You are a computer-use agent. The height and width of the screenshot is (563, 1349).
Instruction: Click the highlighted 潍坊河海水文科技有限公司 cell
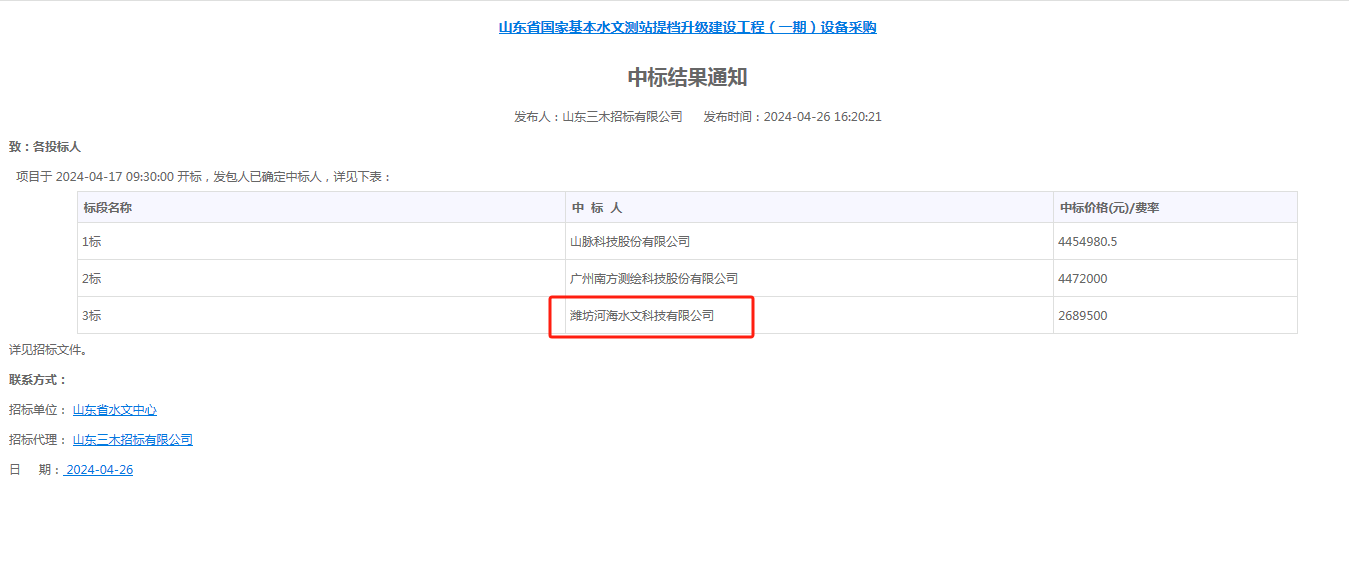click(x=642, y=316)
